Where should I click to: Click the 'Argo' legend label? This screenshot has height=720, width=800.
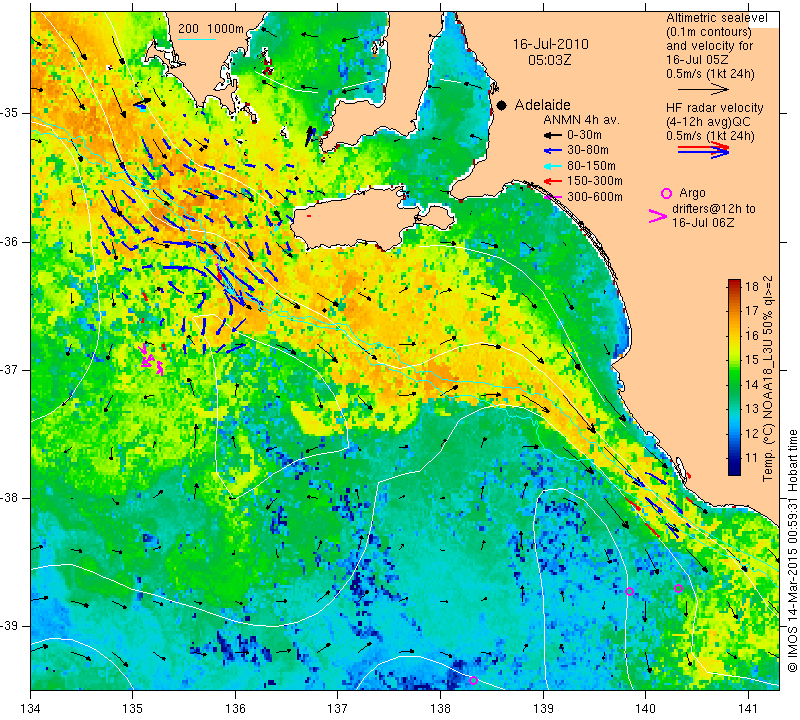pos(692,193)
